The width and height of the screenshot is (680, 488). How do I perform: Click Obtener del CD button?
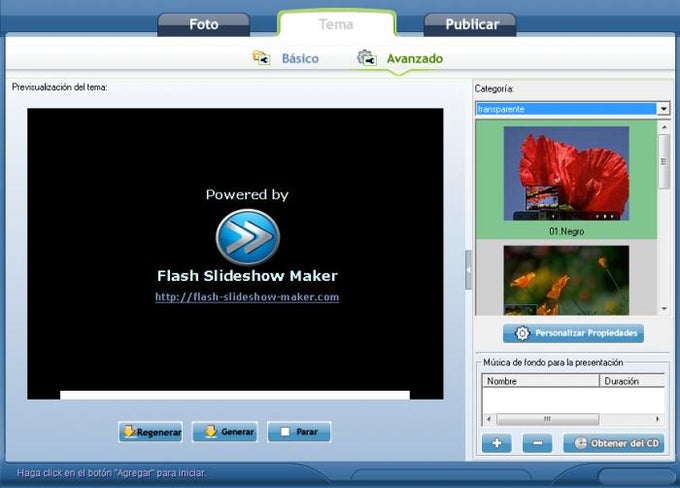[614, 443]
